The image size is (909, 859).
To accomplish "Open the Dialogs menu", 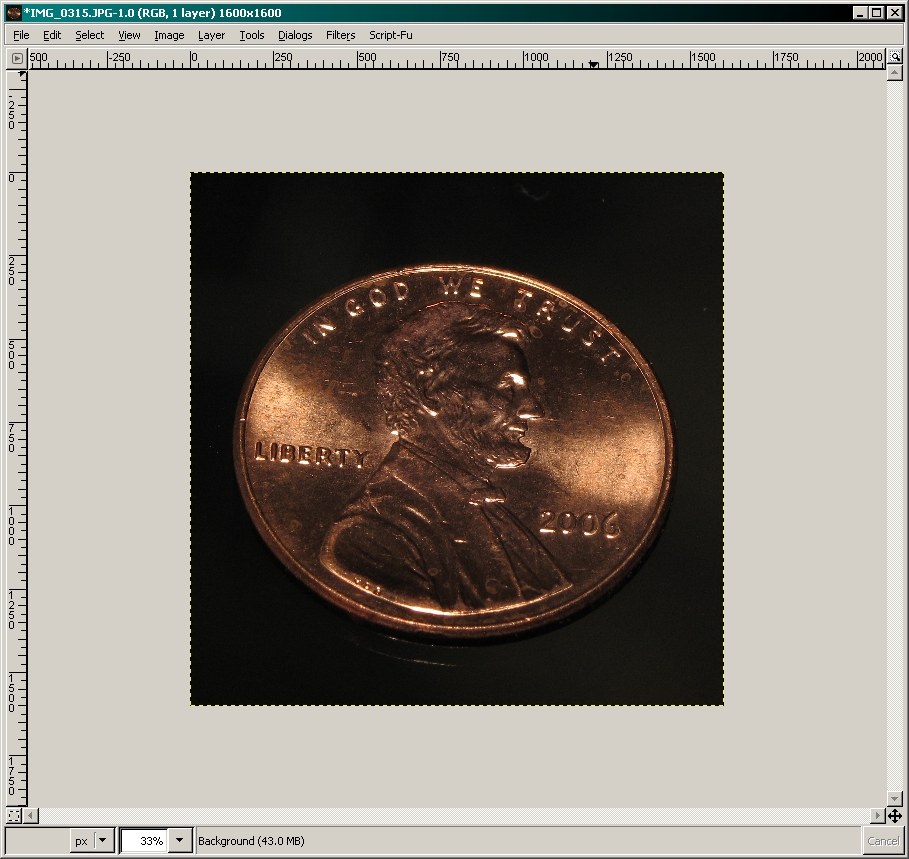I will click(295, 35).
